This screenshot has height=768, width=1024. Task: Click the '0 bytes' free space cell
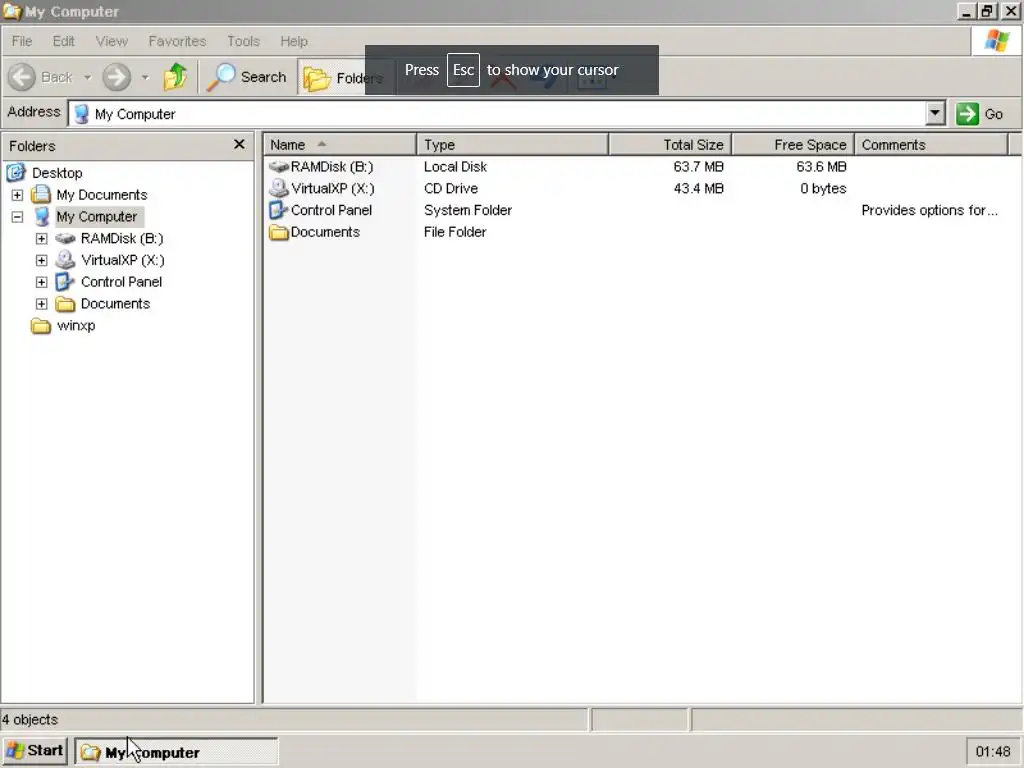pyautogui.click(x=823, y=188)
